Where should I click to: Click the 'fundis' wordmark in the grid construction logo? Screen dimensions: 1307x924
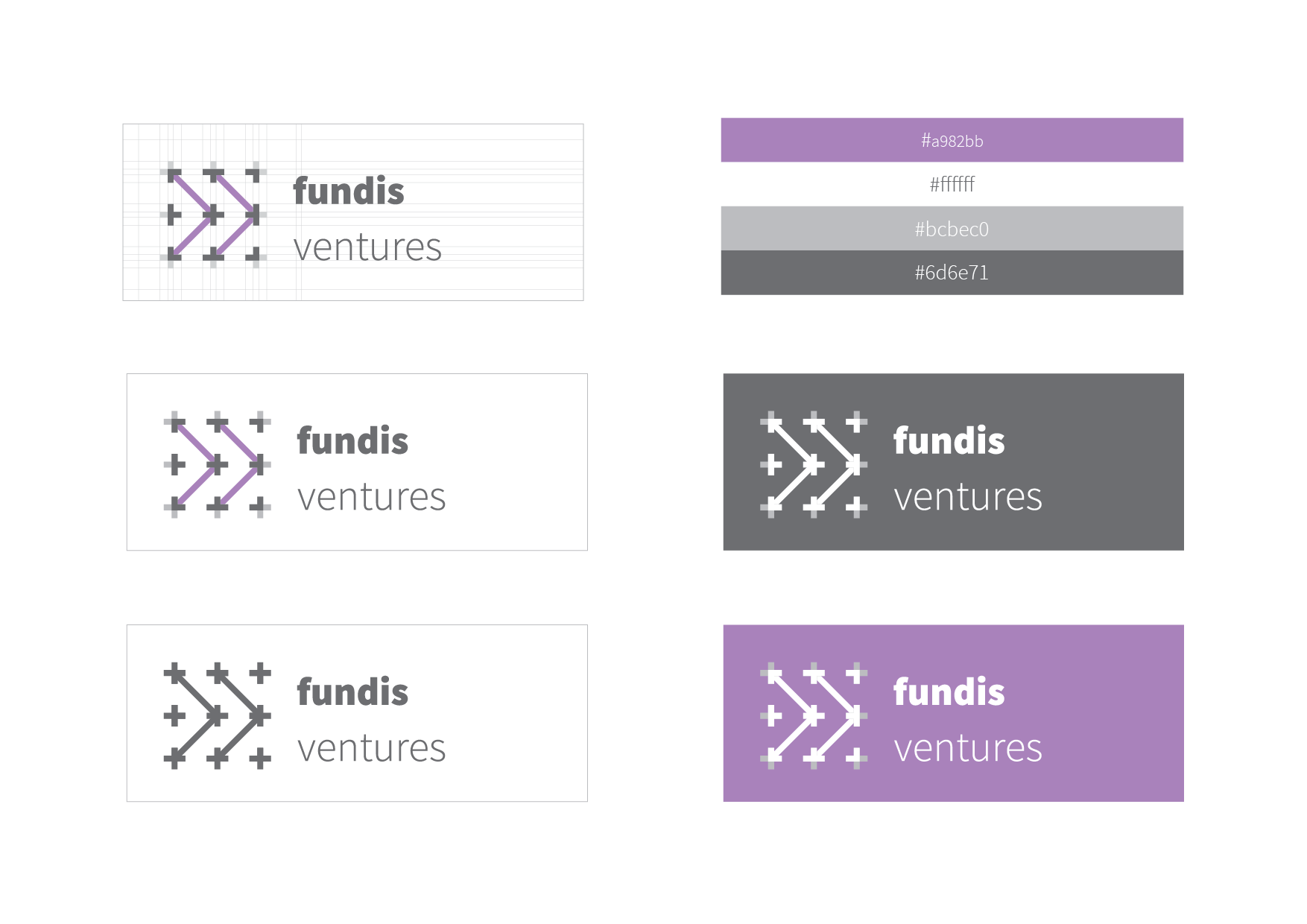click(349, 191)
